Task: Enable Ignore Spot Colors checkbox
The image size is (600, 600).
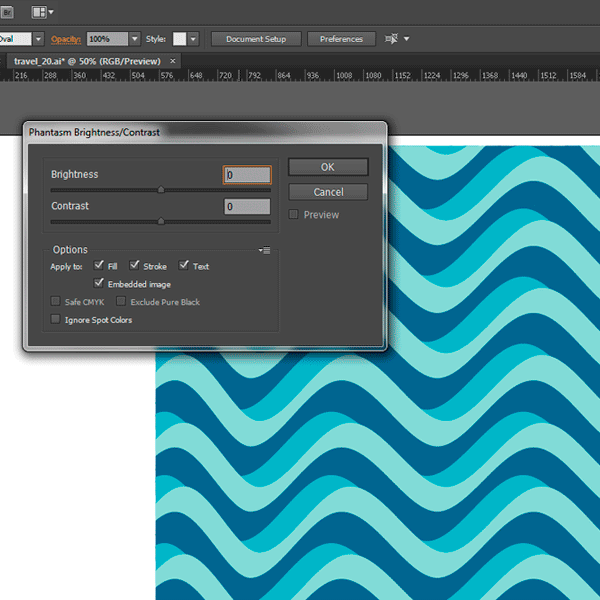Action: [55, 319]
